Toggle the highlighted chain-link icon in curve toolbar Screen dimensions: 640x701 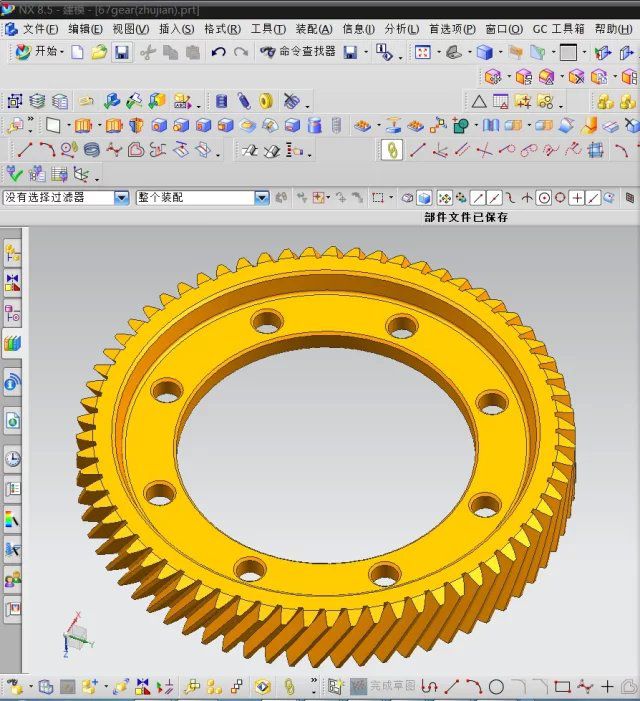(x=392, y=150)
